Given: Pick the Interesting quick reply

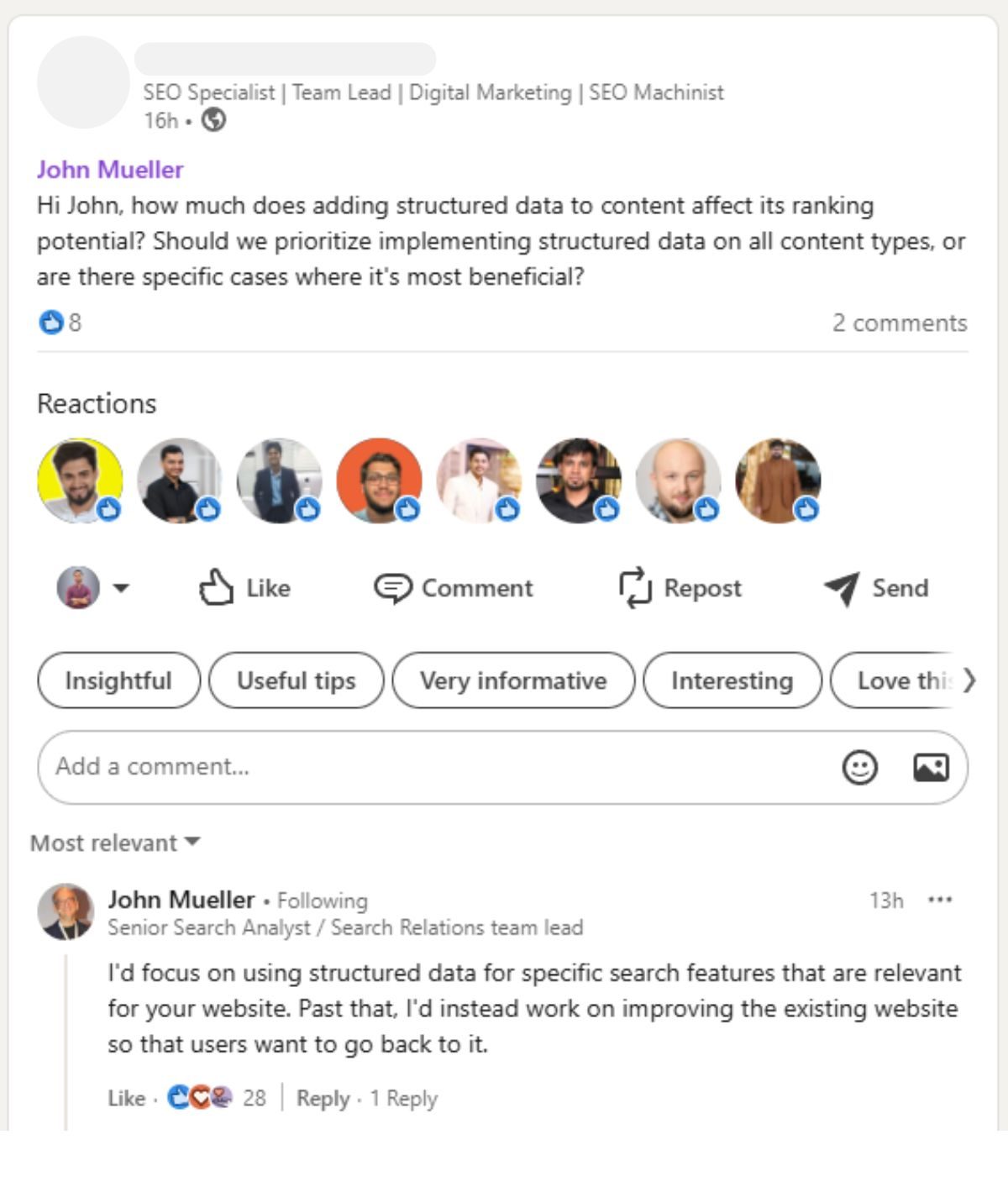Looking at the screenshot, I should (x=732, y=680).
